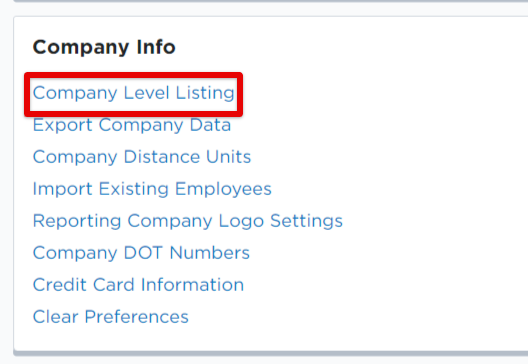This screenshot has width=528, height=364.
Task: Click Import Existing Employees link
Action: [152, 189]
